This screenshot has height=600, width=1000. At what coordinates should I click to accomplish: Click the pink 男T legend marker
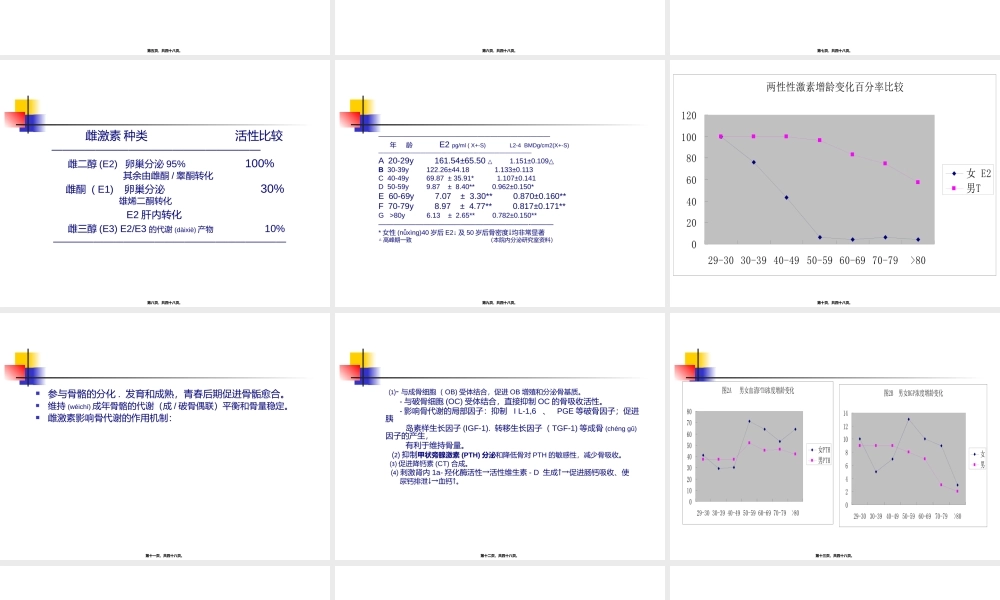[953, 188]
